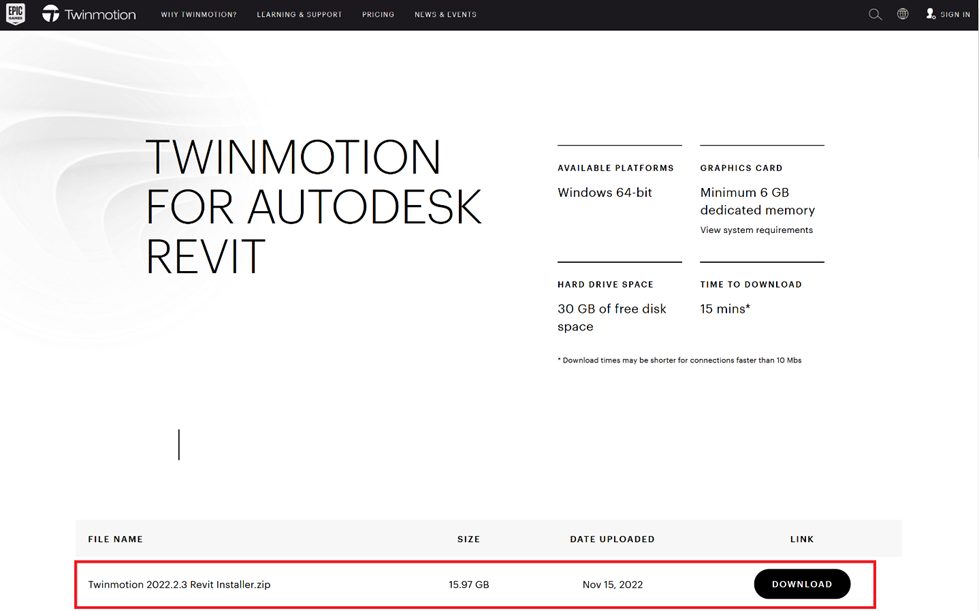Click the SIZE column header

[x=468, y=539]
